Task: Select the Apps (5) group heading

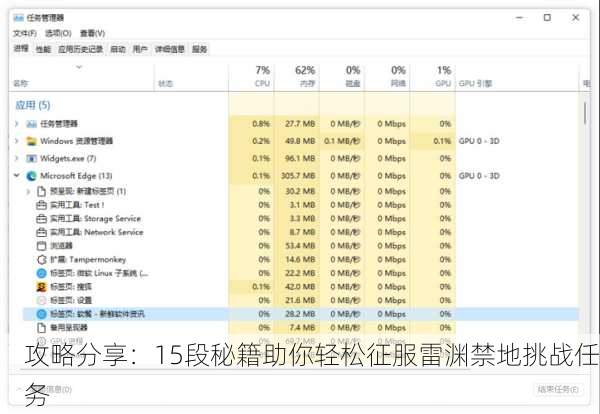Action: coord(33,105)
